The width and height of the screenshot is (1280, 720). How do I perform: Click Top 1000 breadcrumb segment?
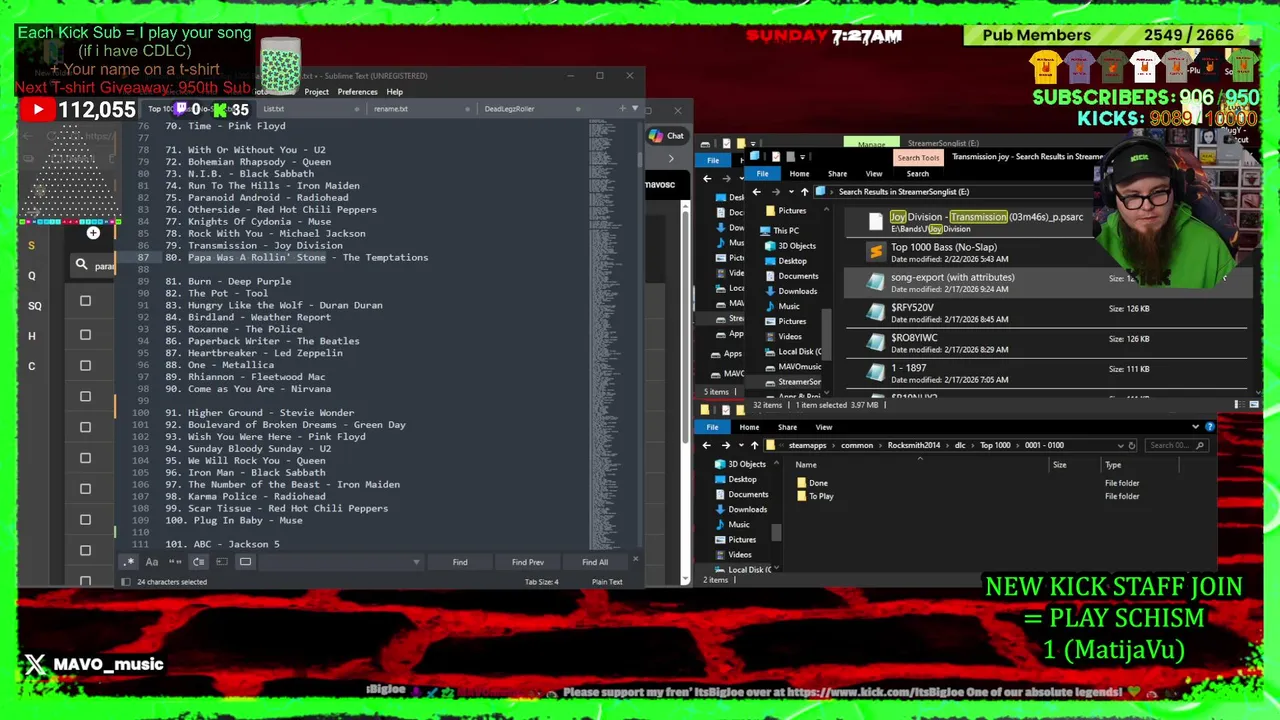995,445
